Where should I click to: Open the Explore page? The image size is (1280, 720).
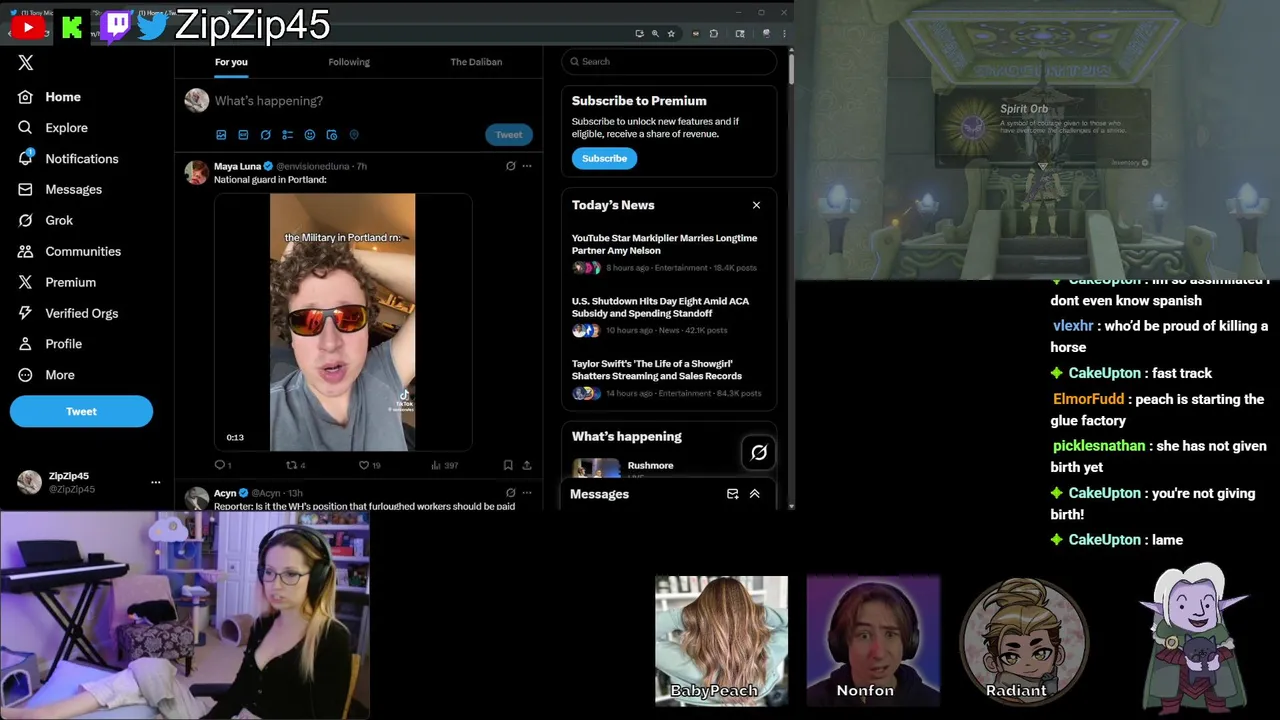click(x=53, y=128)
